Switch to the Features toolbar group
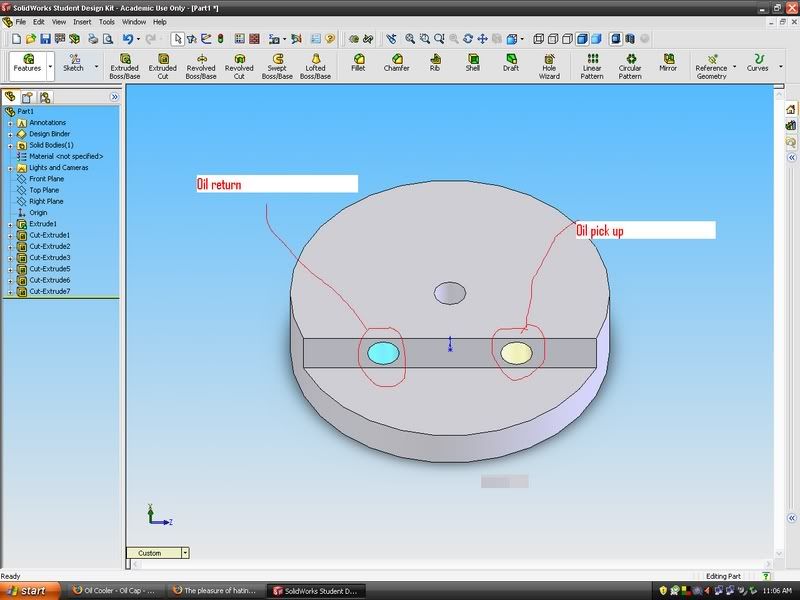The height and width of the screenshot is (600, 800). tap(27, 63)
